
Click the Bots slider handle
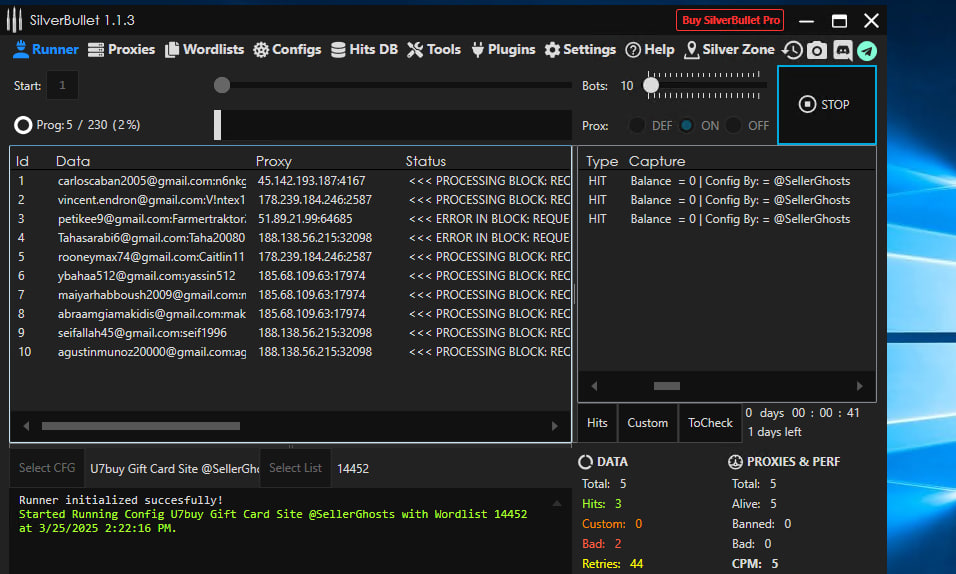click(x=651, y=86)
